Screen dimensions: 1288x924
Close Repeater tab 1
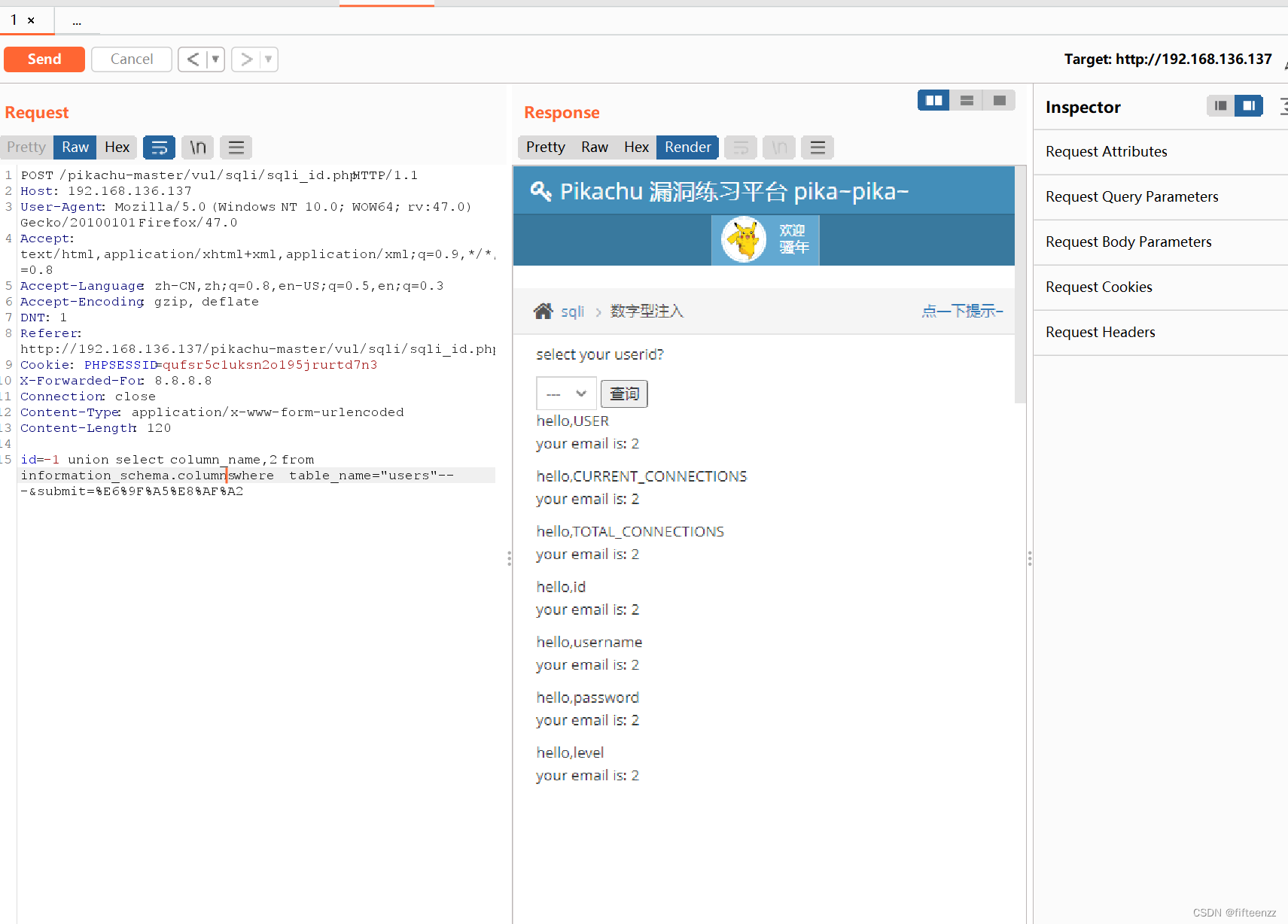(x=31, y=20)
